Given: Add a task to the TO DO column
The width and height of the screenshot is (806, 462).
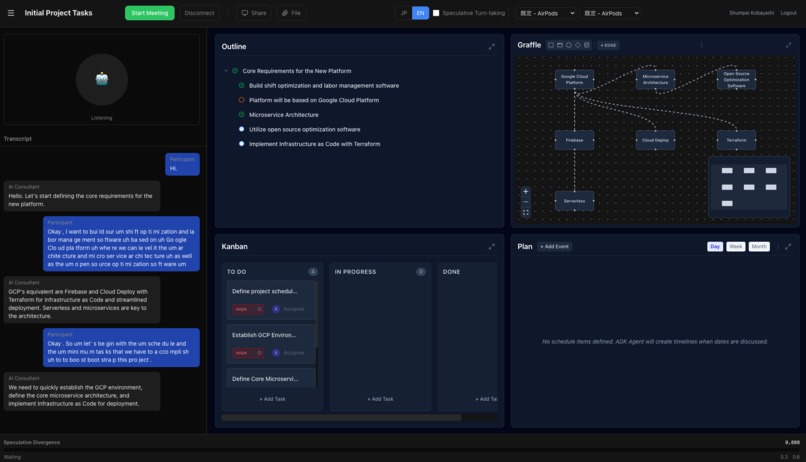Looking at the screenshot, I should click(272, 399).
